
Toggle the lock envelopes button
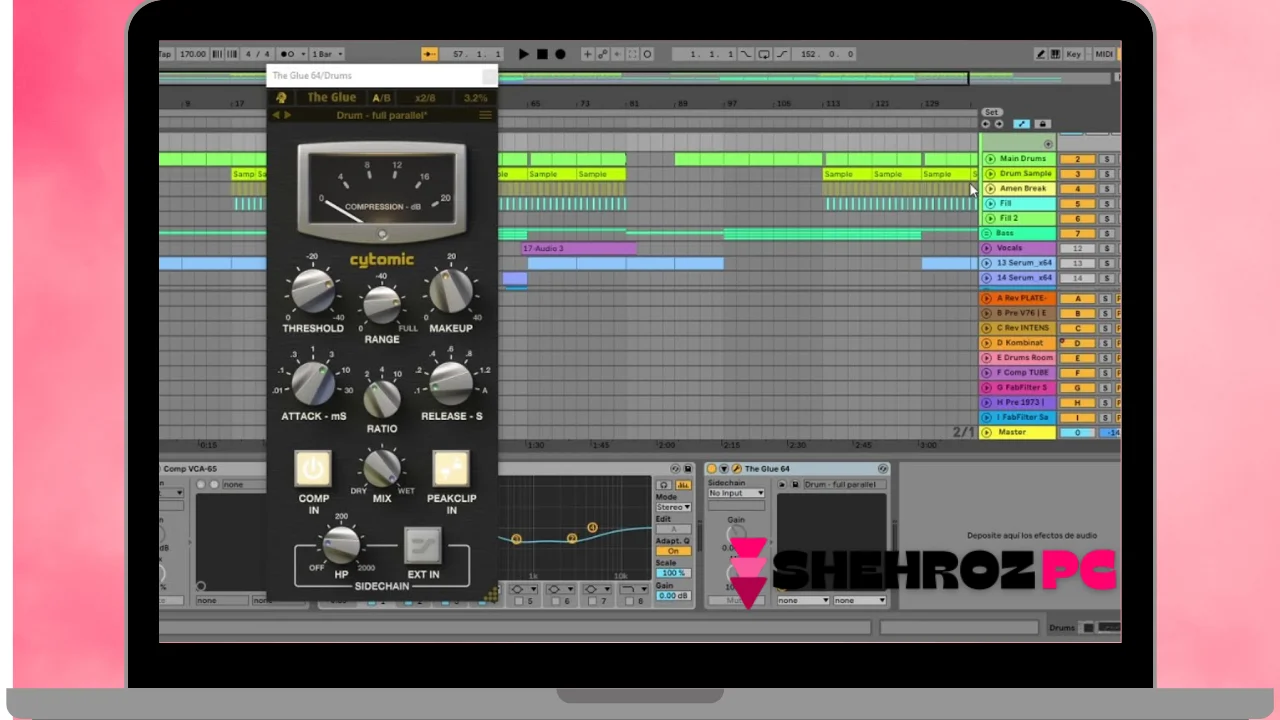[1042, 124]
